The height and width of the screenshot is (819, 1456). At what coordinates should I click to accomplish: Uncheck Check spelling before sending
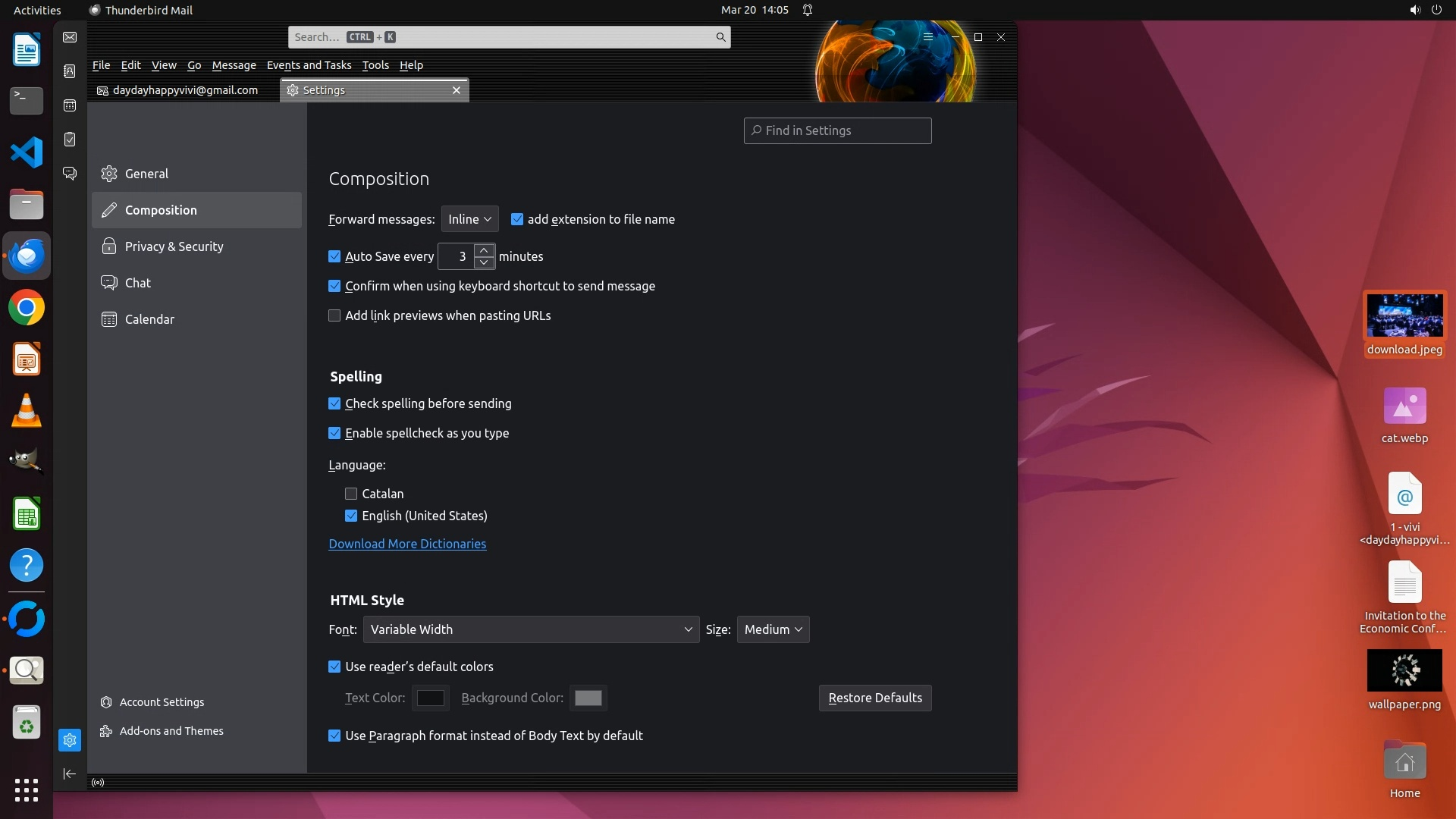point(334,403)
